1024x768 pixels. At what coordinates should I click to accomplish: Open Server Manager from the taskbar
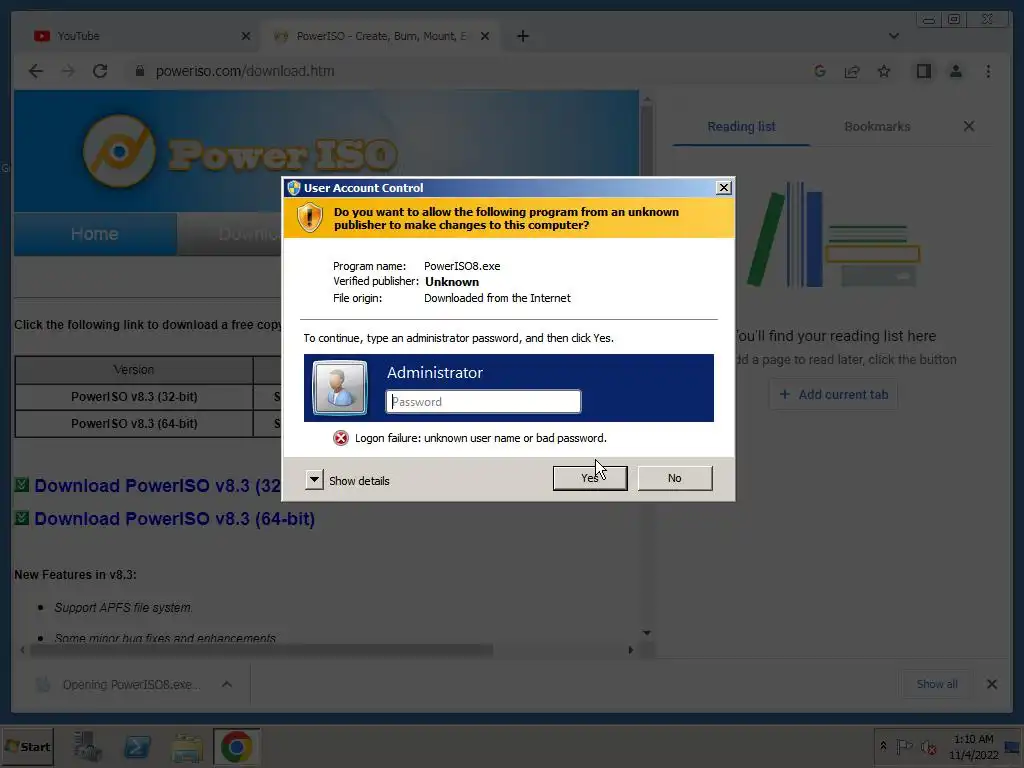tap(87, 746)
